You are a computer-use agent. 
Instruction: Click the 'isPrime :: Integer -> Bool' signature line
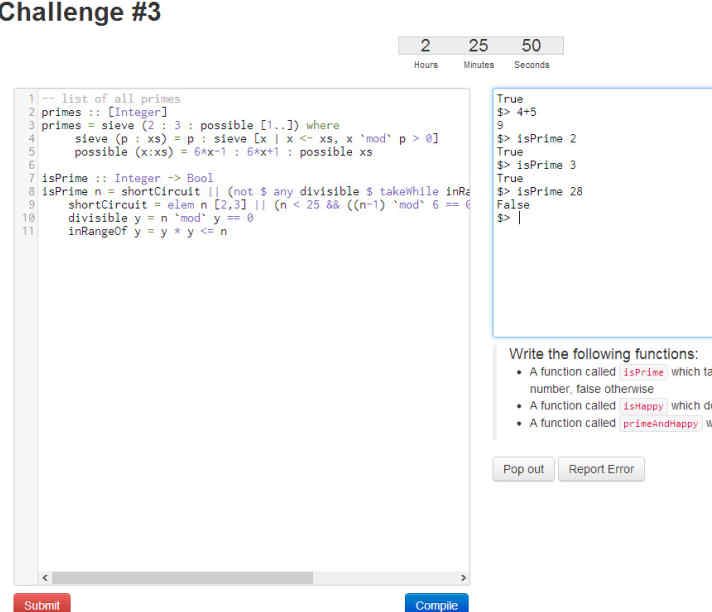point(127,178)
